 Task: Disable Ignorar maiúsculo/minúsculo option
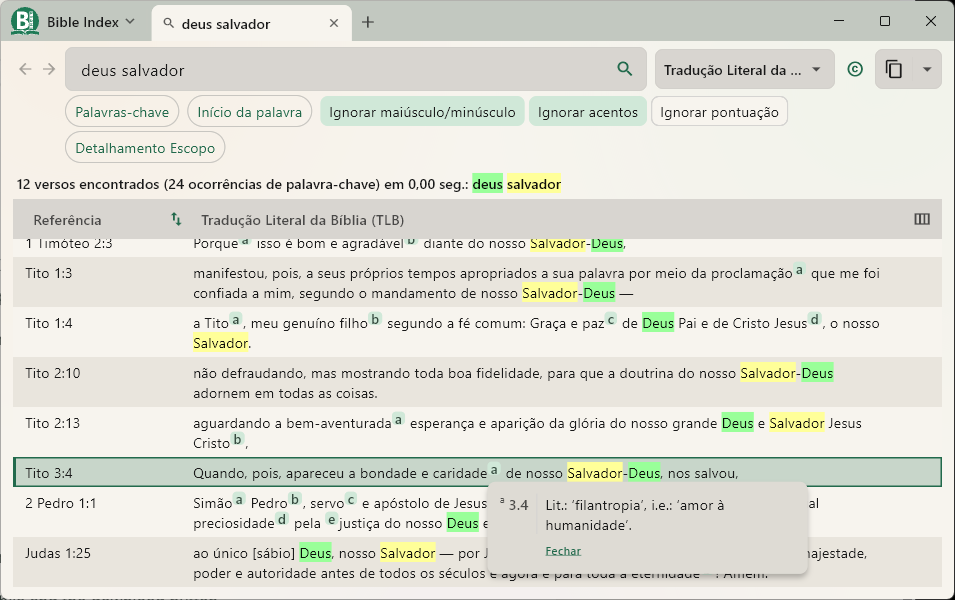422,111
